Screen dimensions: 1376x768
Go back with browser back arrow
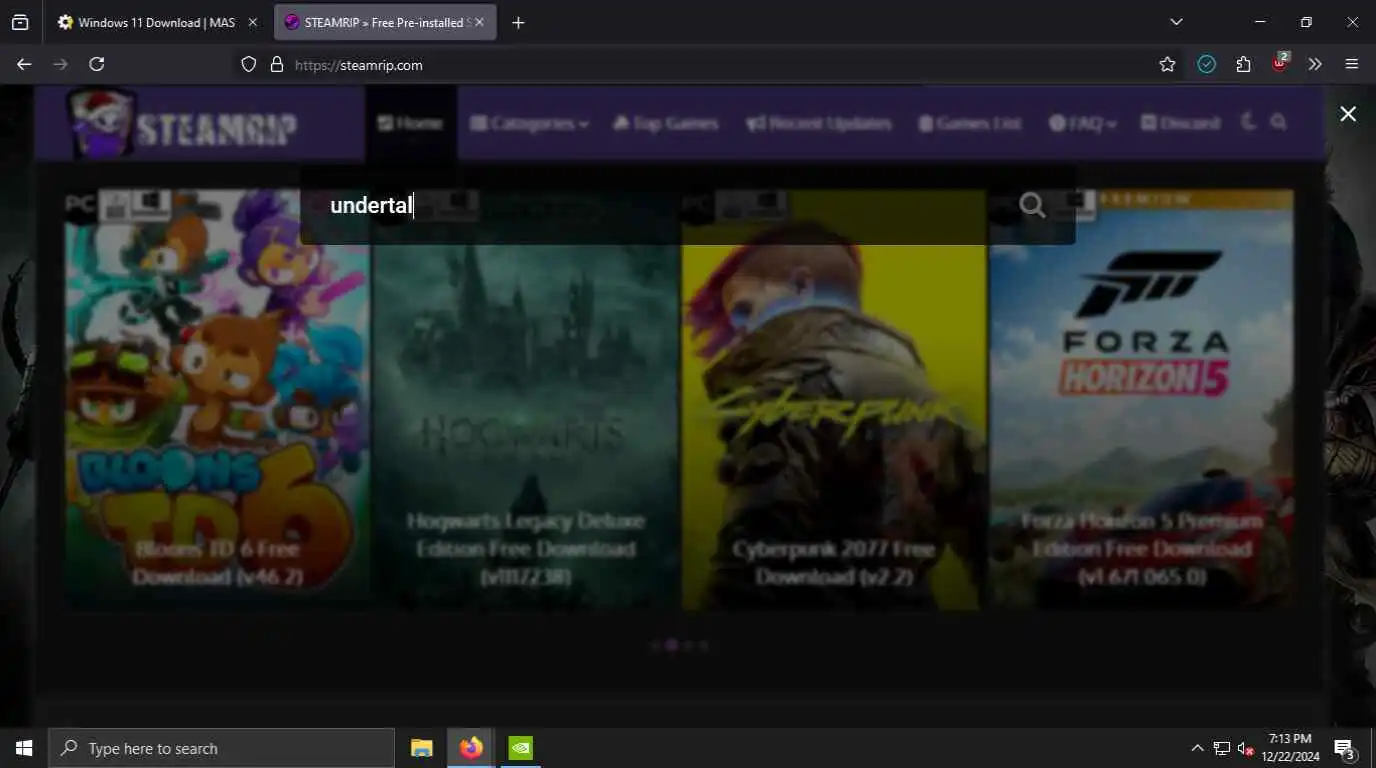tap(24, 64)
